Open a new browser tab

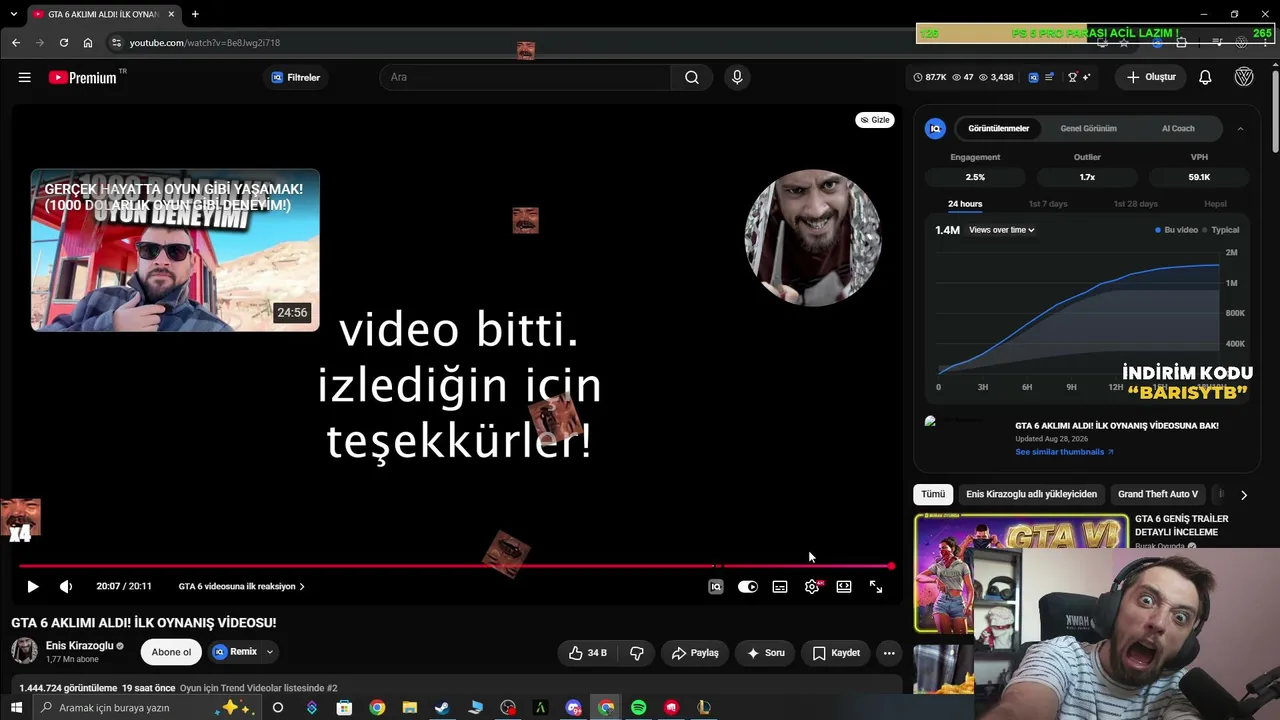coord(195,14)
